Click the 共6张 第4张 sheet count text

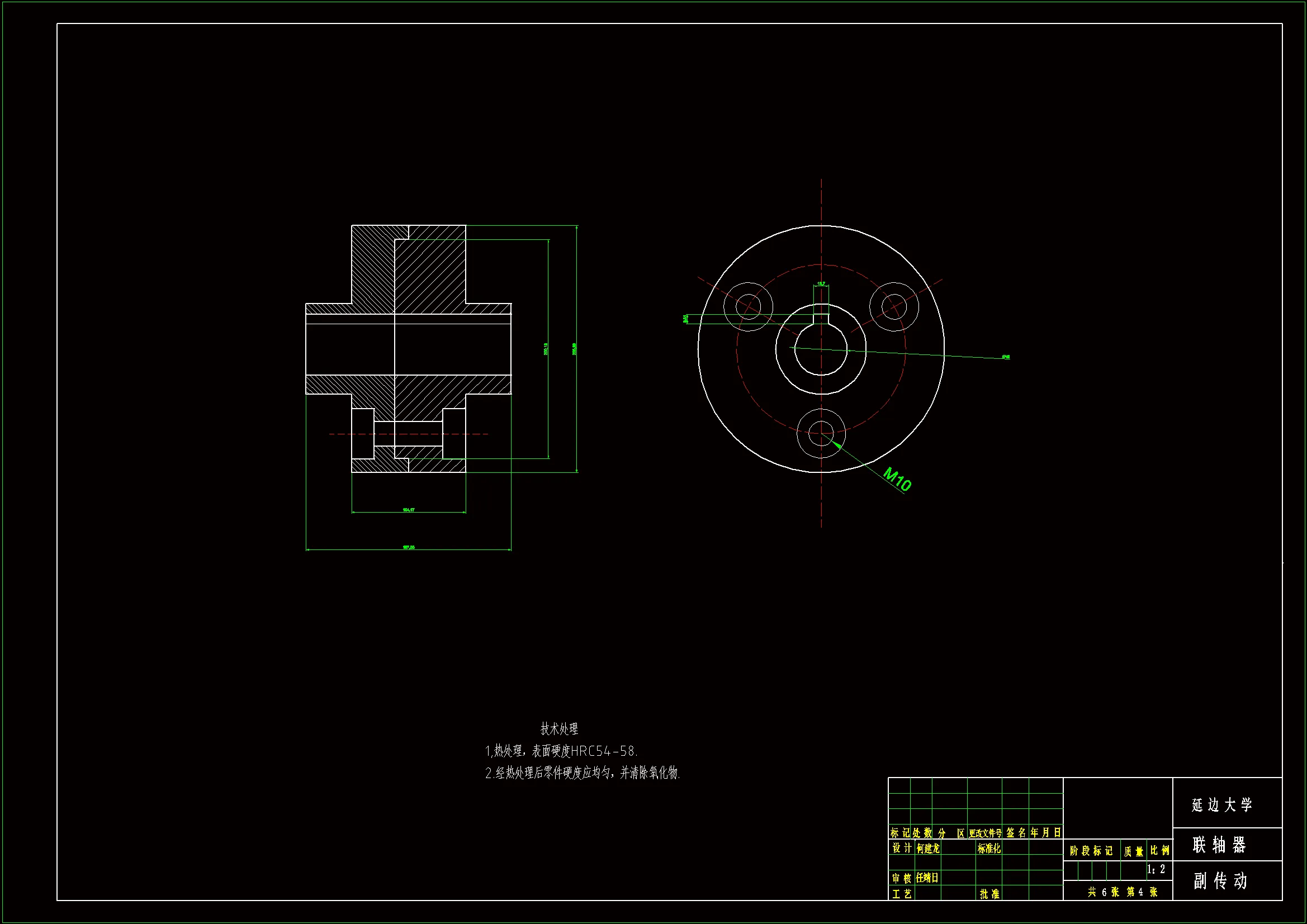coord(1123,892)
